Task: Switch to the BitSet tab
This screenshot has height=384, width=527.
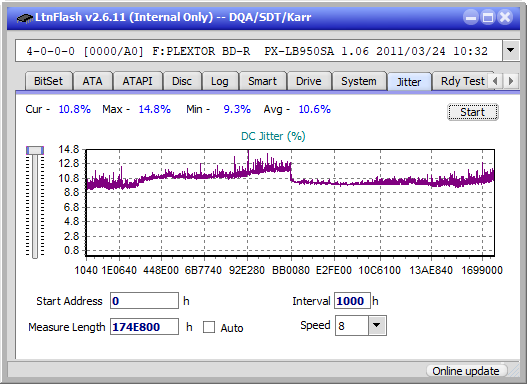Action: pyautogui.click(x=48, y=81)
